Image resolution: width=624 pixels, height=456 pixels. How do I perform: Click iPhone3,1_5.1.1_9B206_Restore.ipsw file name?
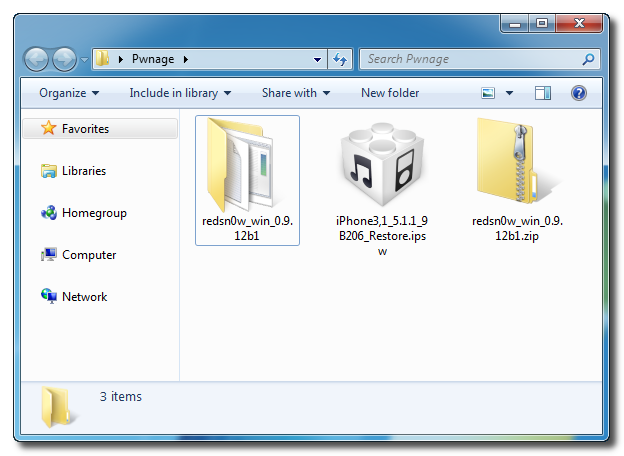[x=382, y=236]
